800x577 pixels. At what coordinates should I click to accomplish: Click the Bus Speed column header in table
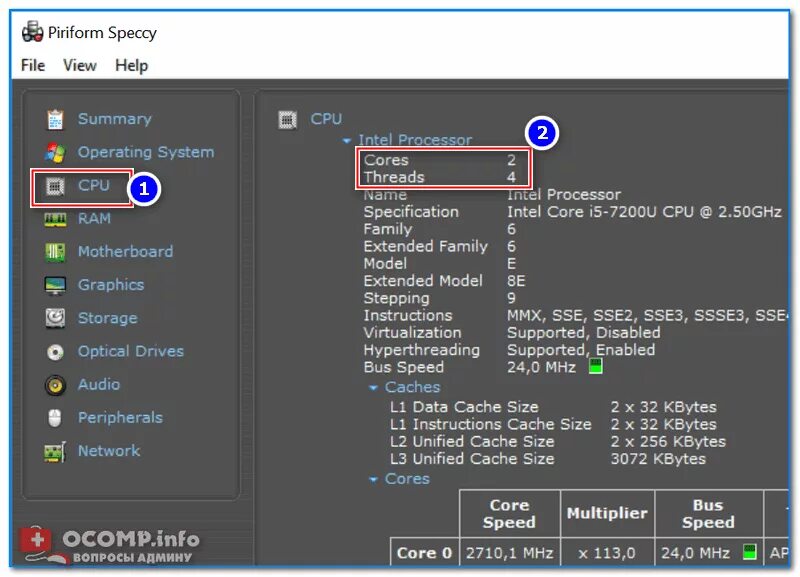[708, 514]
